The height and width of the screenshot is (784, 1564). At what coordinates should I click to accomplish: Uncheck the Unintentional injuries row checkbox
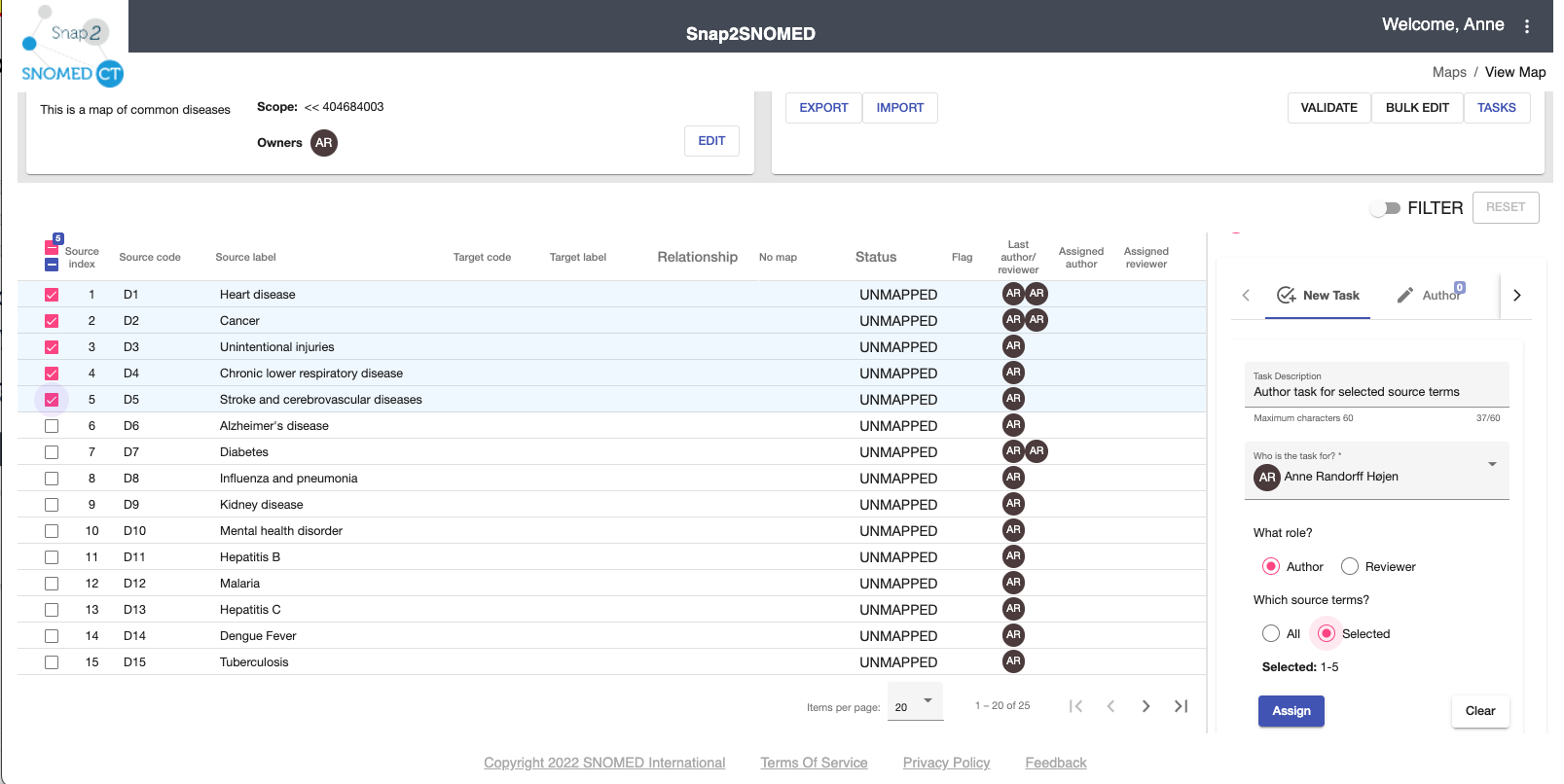click(x=52, y=347)
